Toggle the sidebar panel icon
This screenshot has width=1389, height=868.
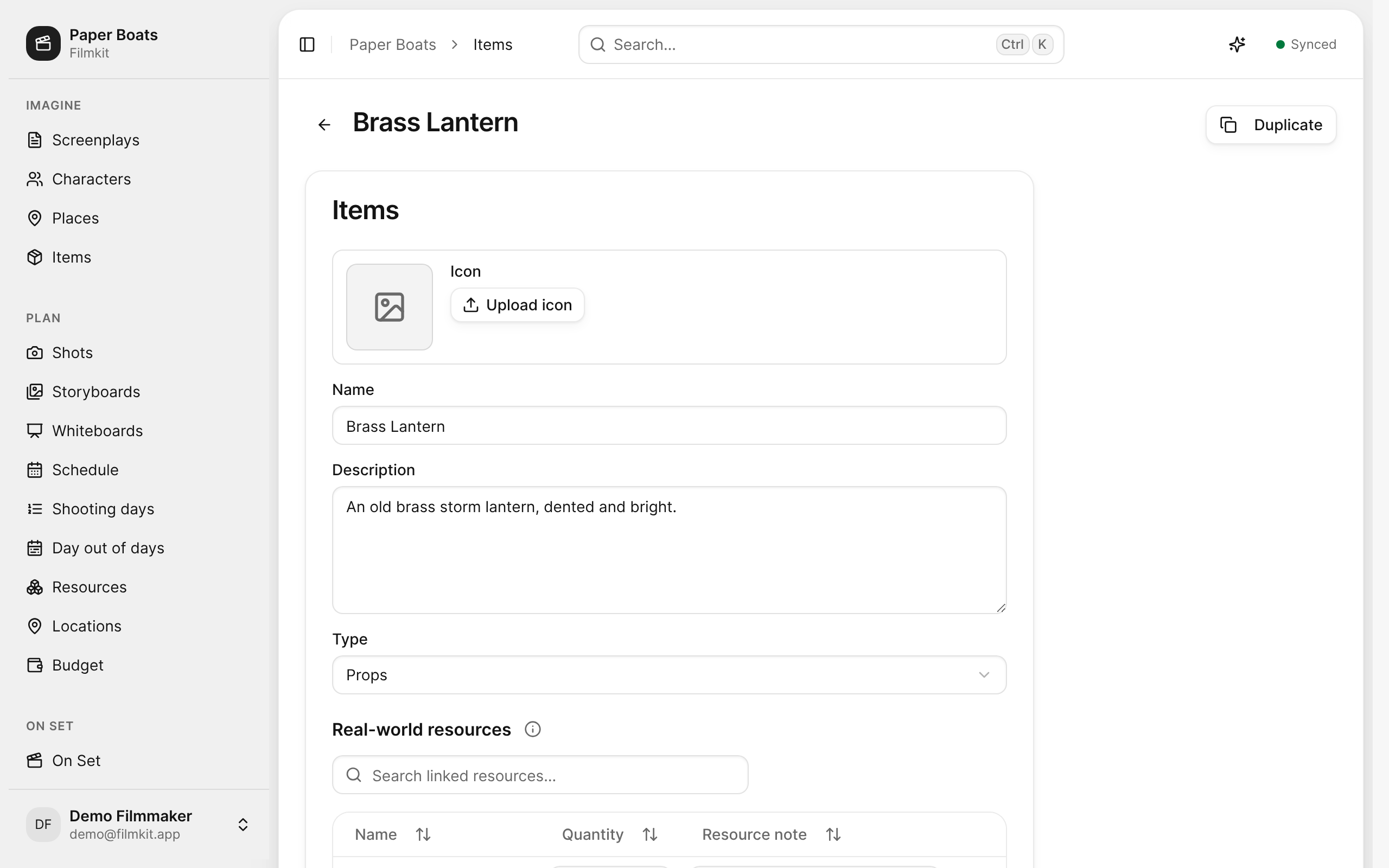tap(307, 44)
